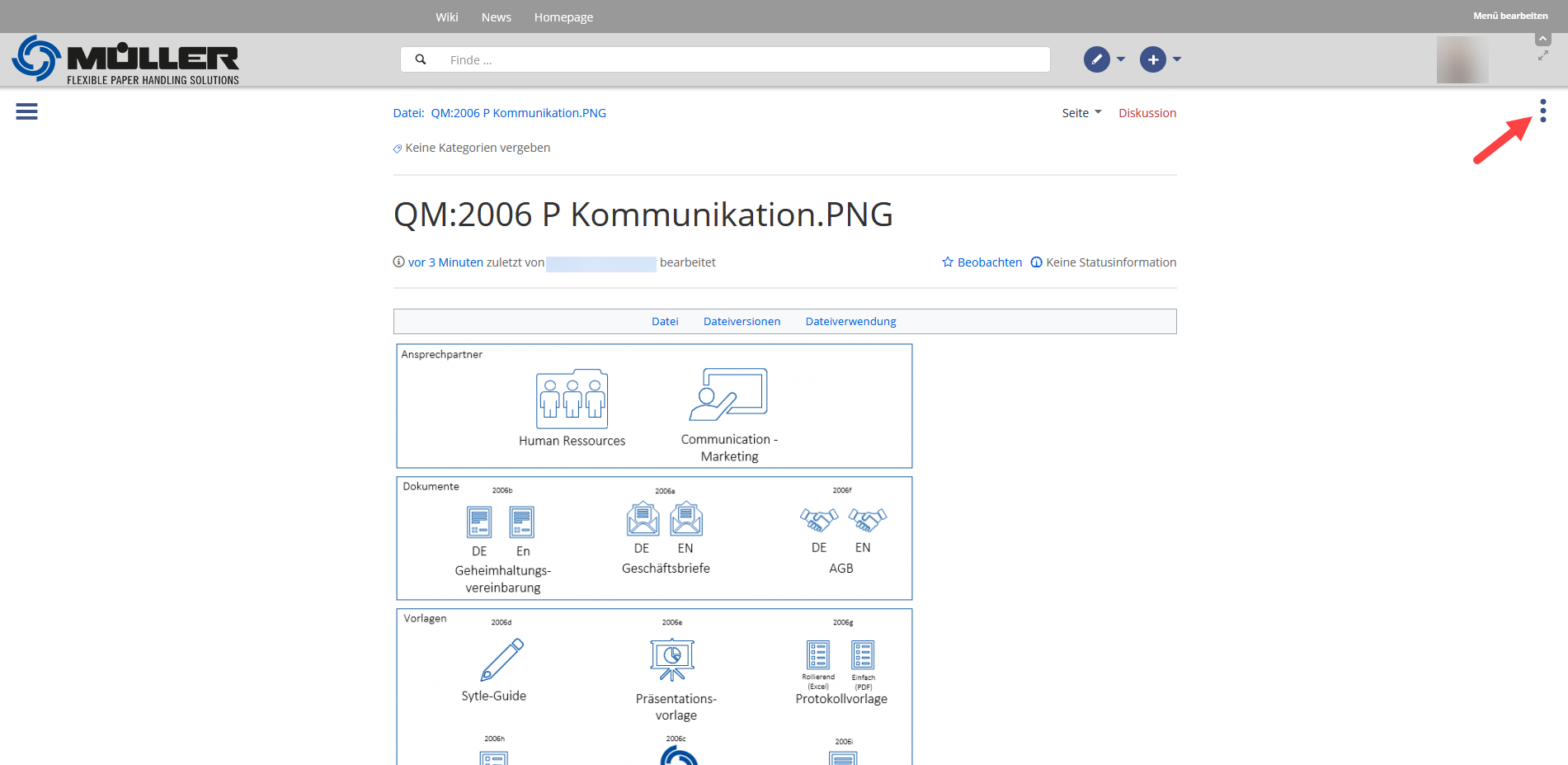This screenshot has width=1568, height=765.
Task: Click into the Finde search field
Action: point(742,59)
